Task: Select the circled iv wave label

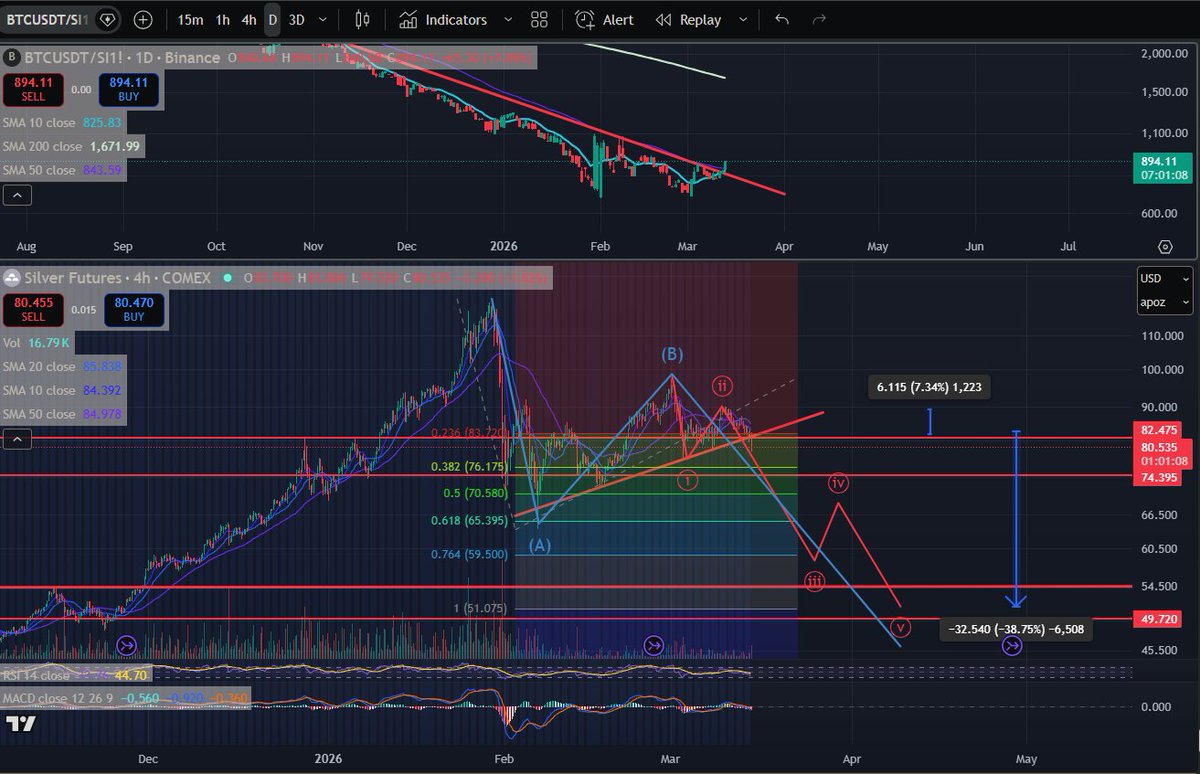Action: coord(838,483)
